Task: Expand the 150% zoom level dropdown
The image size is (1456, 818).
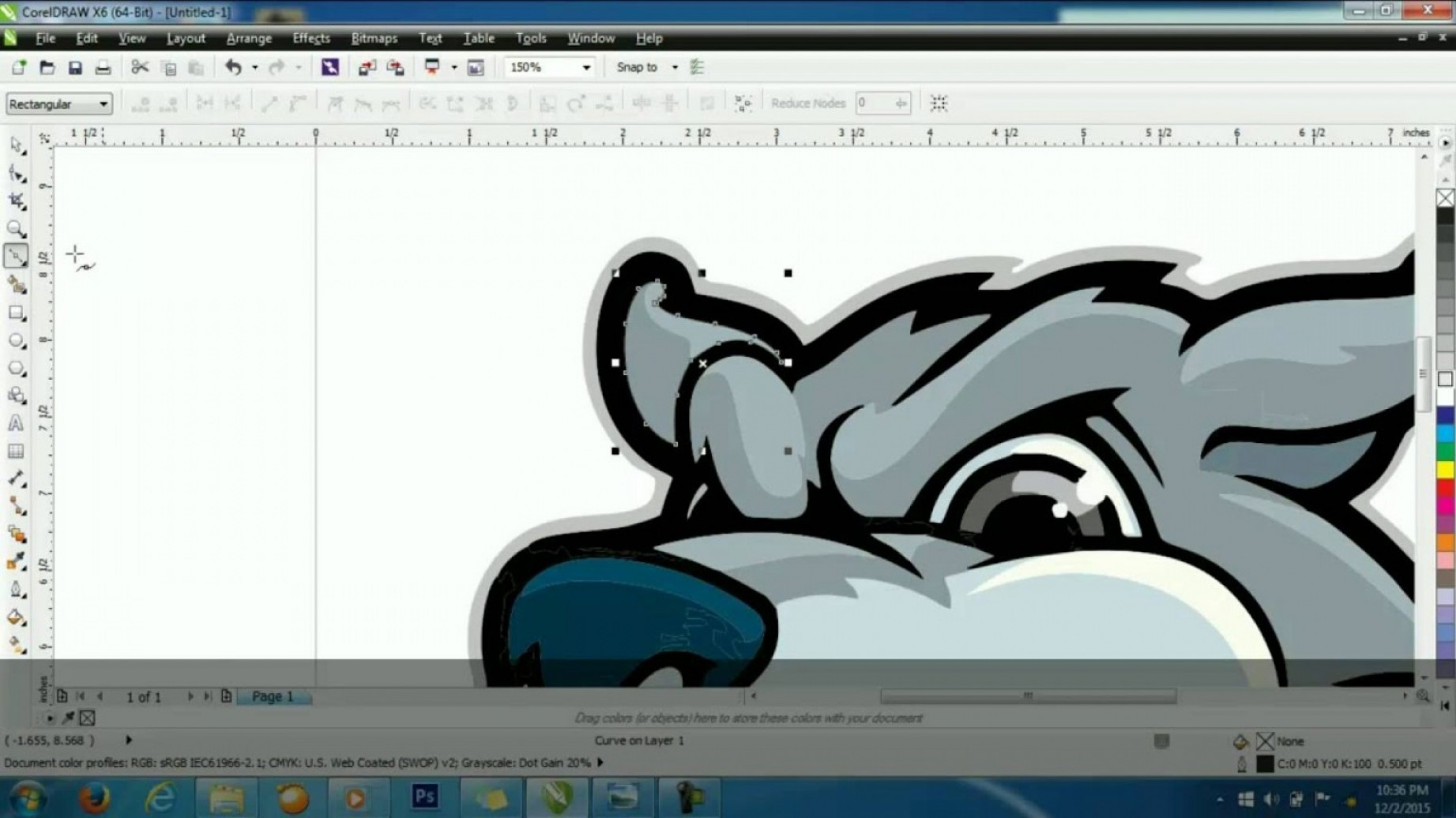Action: click(586, 68)
